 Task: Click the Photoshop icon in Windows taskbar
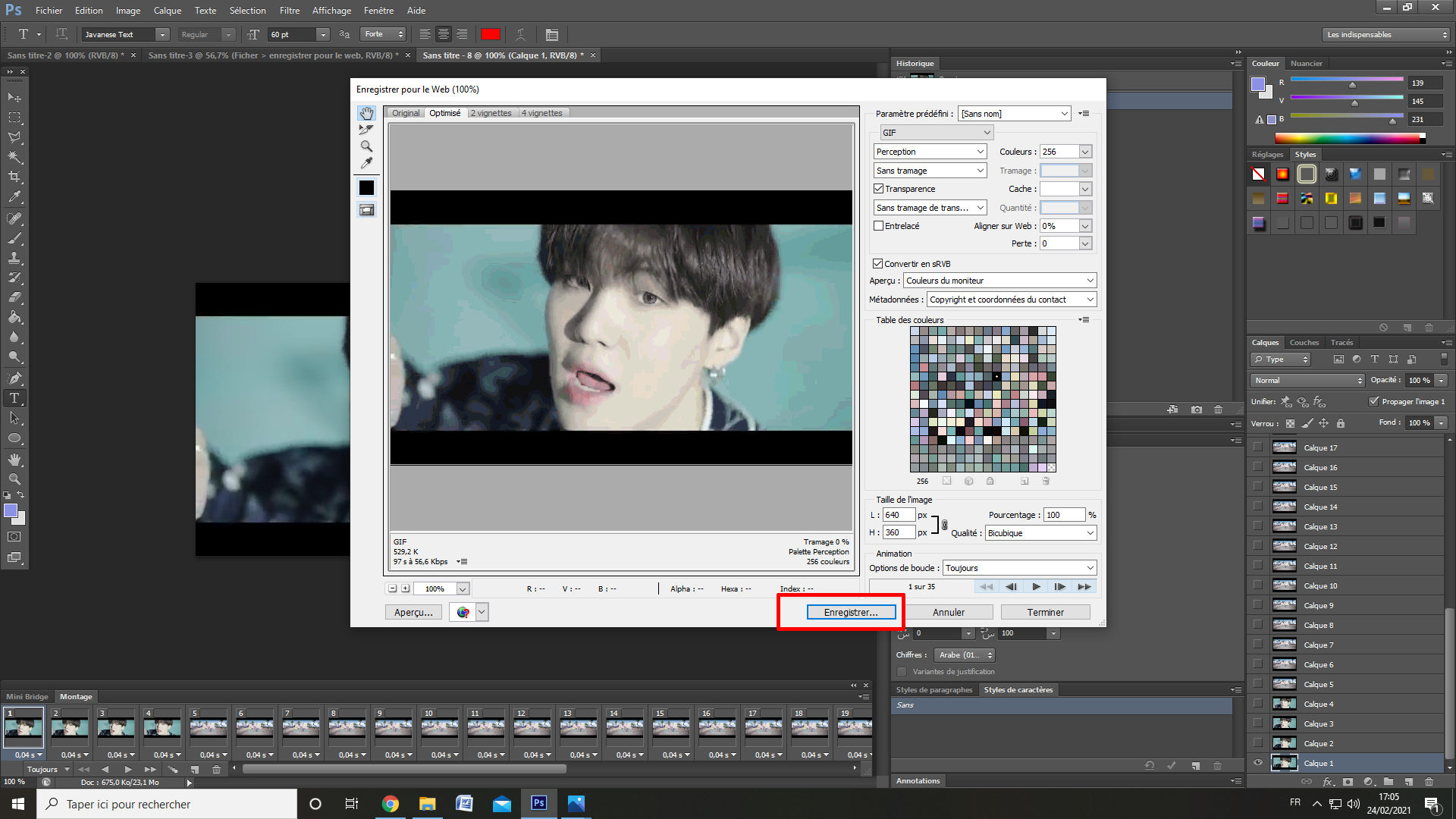click(539, 803)
